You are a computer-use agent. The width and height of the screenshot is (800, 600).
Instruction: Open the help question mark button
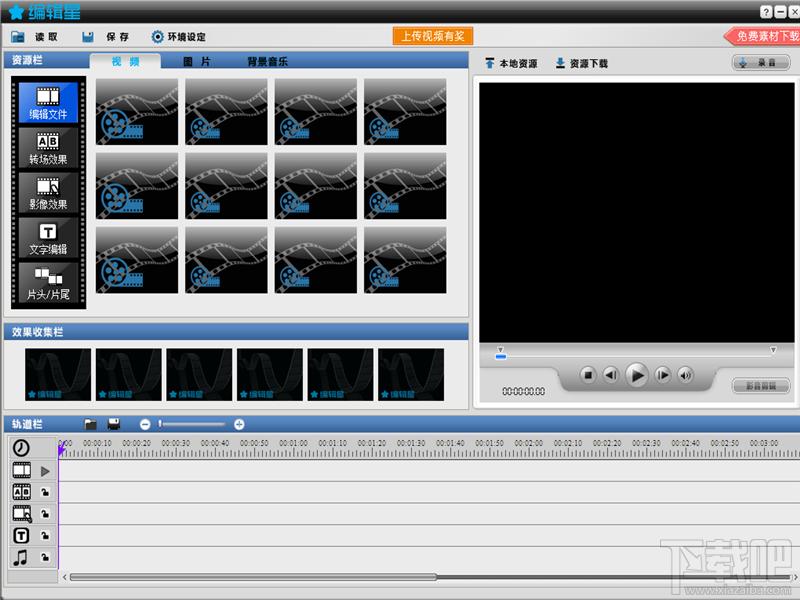coord(766,12)
